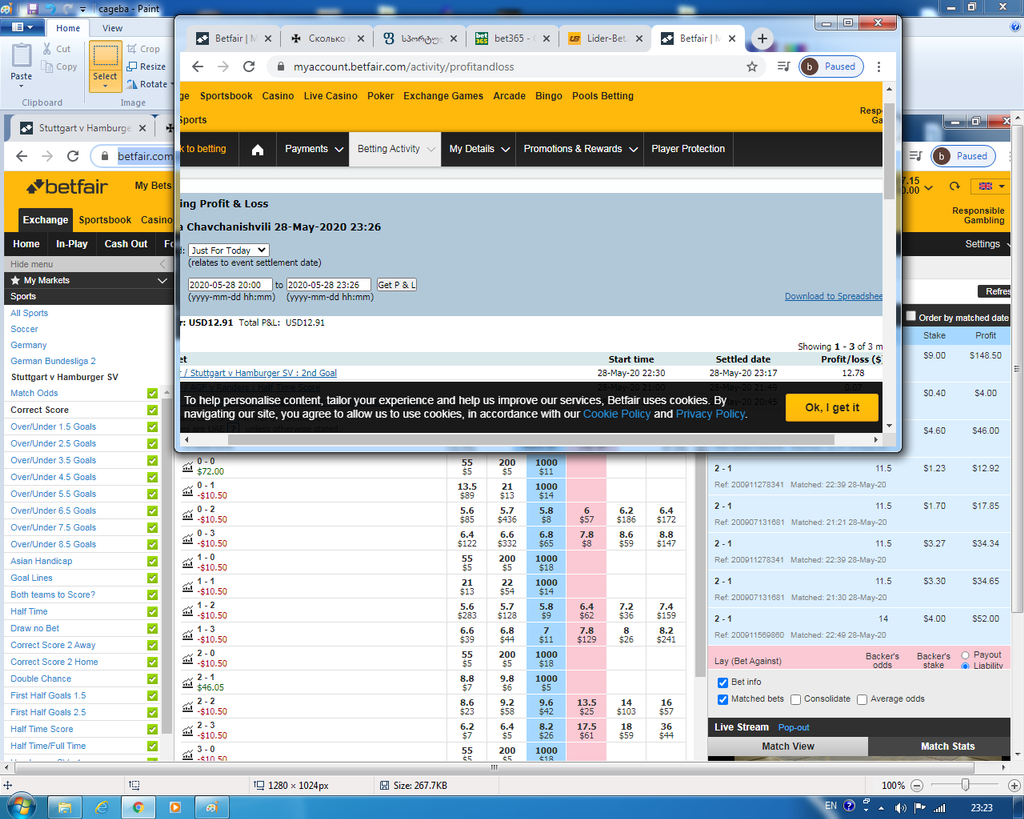The height and width of the screenshot is (819, 1024).
Task: Open the Exchange tab on Betfair
Action: (45, 220)
